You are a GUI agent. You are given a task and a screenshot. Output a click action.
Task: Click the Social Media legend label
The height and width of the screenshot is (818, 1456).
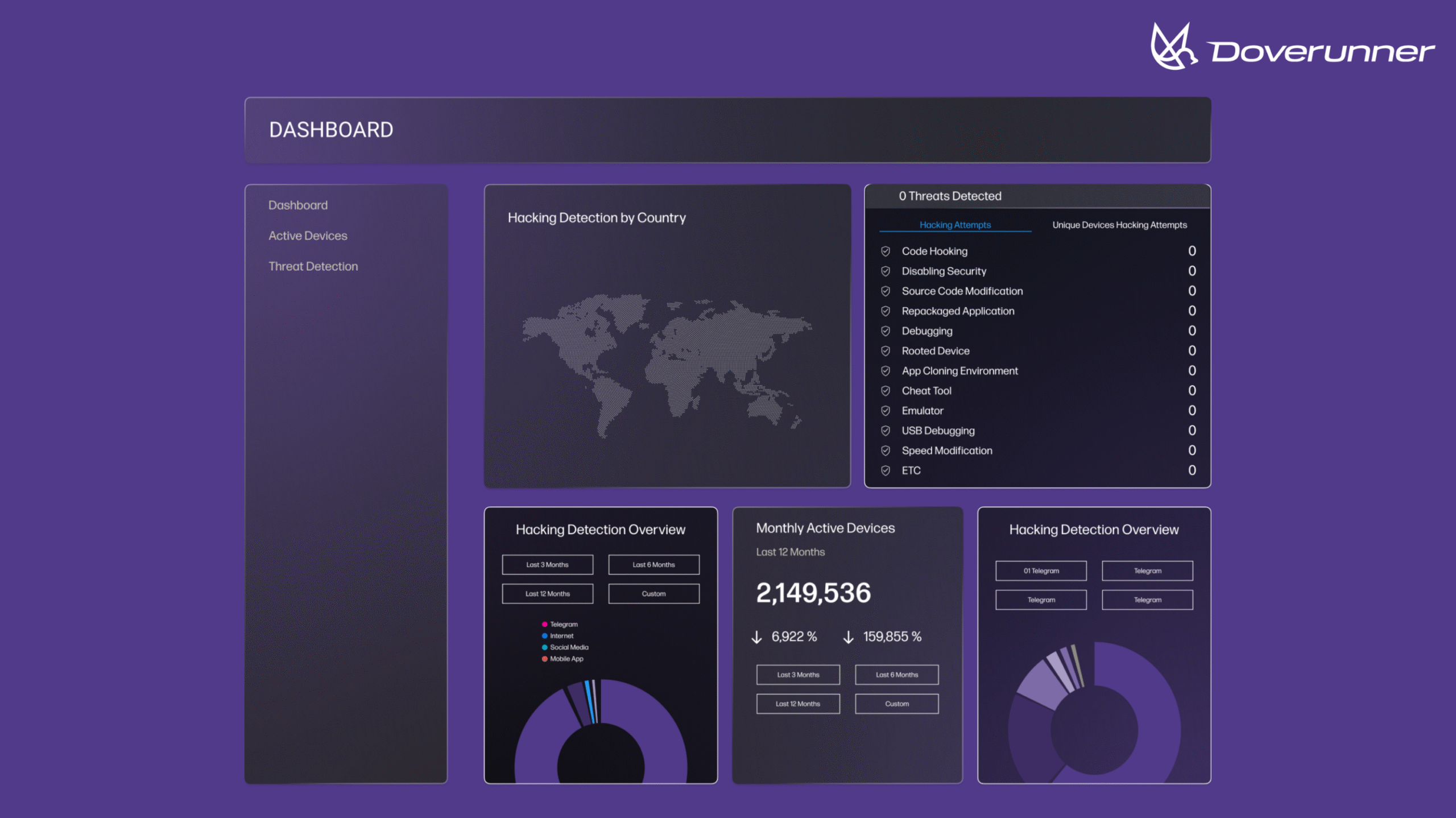pyautogui.click(x=569, y=647)
